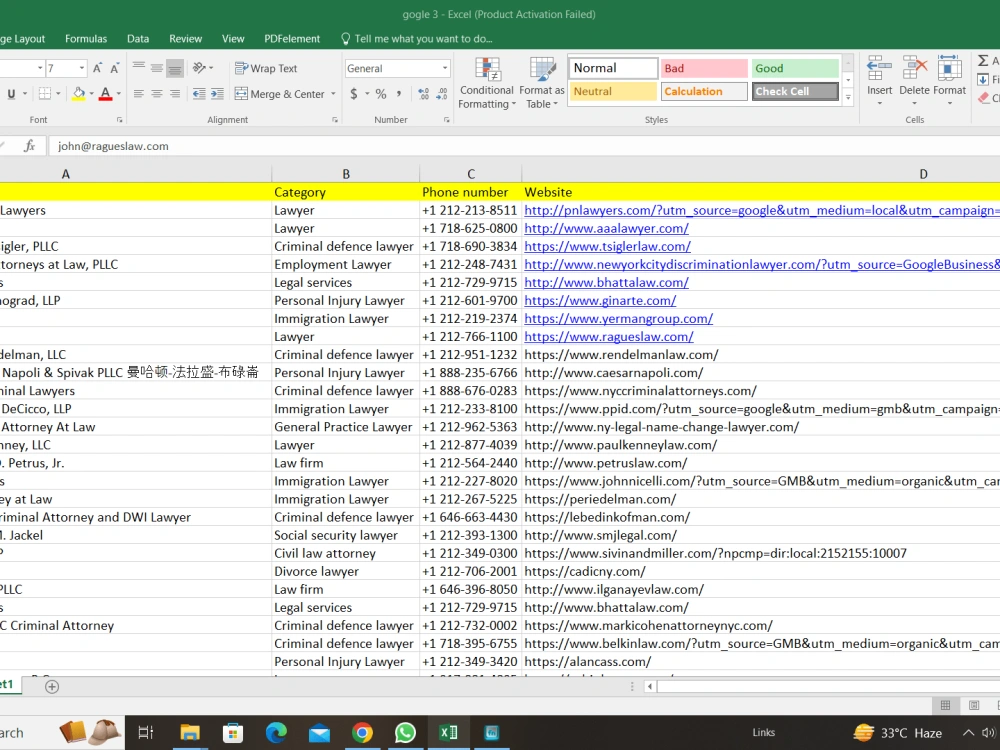
Task: Open Microsoft Edge from taskbar
Action: click(x=276, y=732)
